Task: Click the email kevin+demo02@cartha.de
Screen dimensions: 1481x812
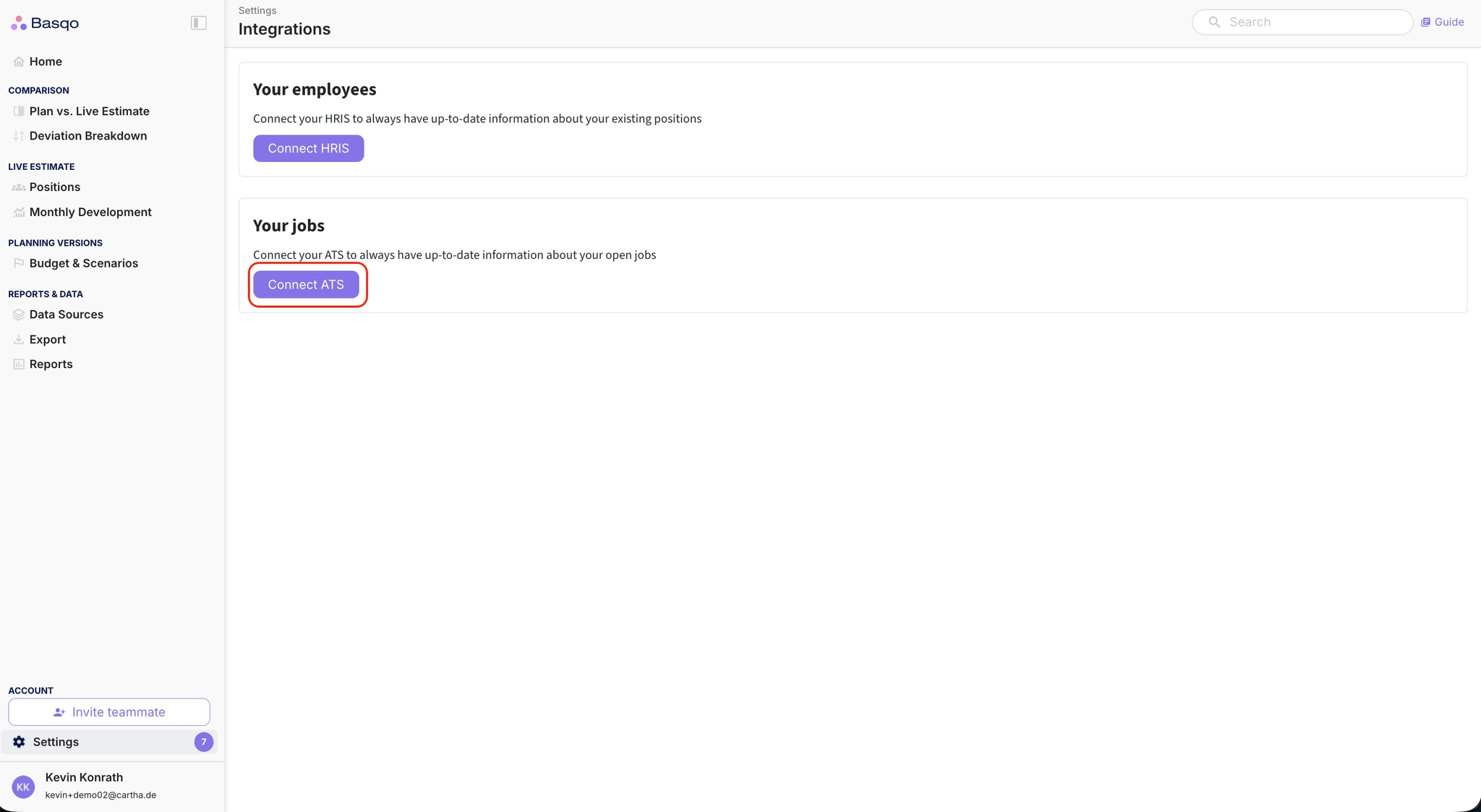Action: point(101,795)
